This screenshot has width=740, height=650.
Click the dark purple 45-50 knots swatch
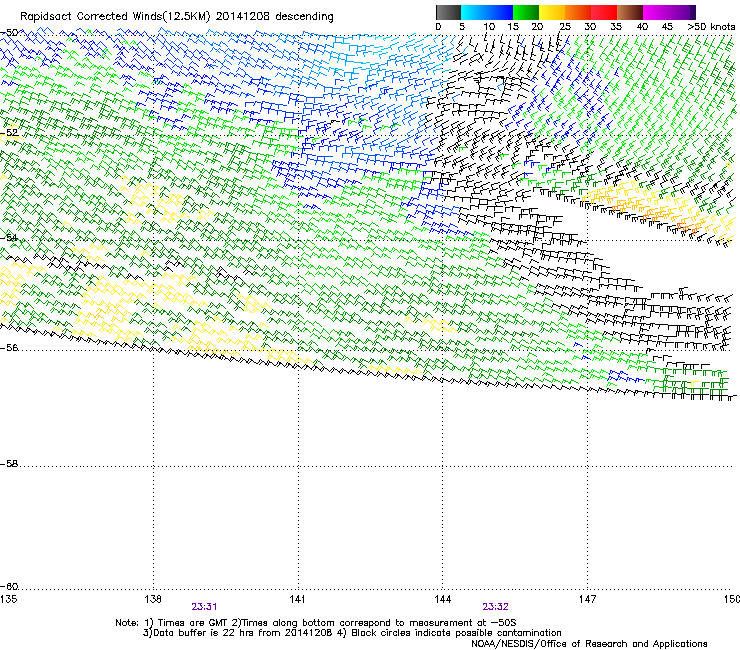[682, 12]
